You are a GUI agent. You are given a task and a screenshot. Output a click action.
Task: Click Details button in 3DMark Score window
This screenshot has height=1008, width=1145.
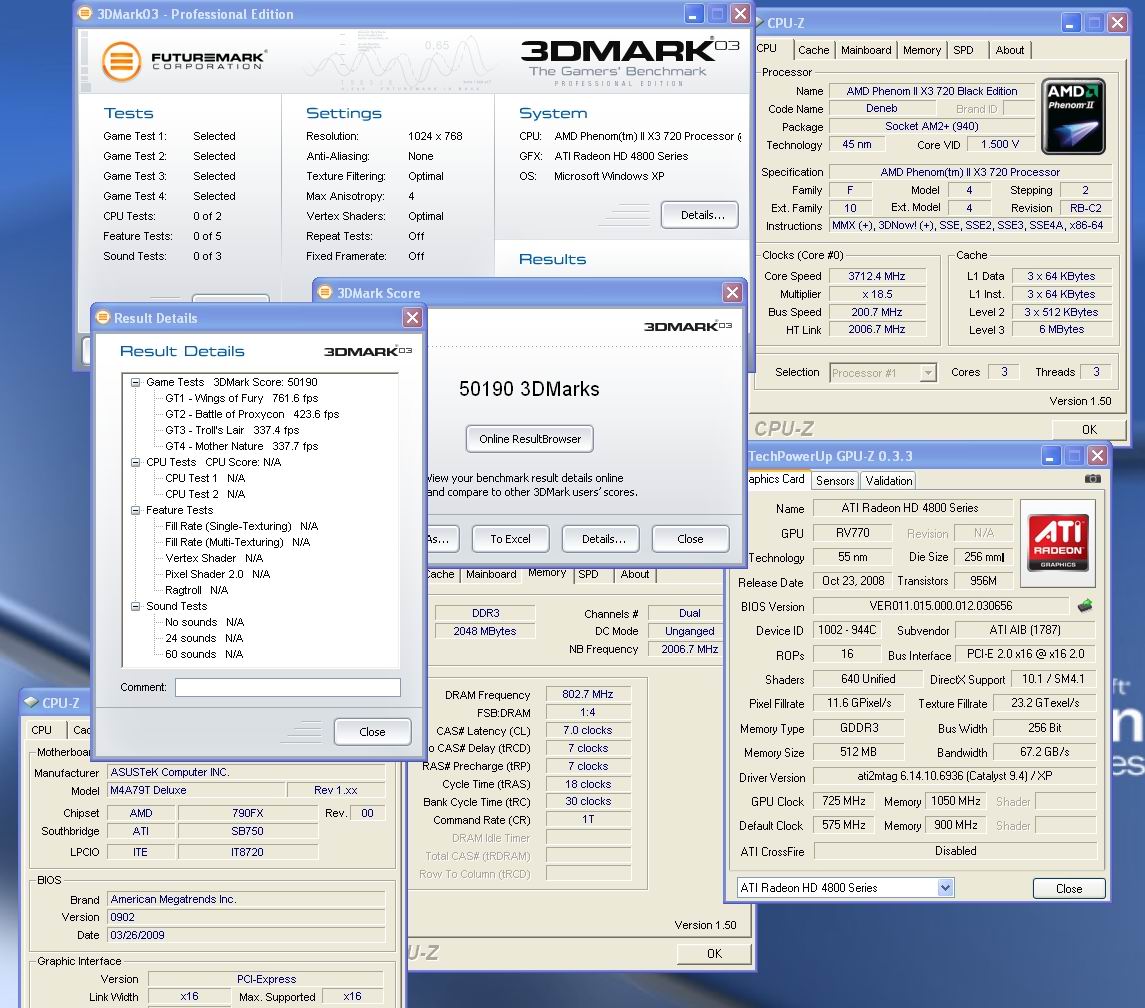pyautogui.click(x=603, y=539)
